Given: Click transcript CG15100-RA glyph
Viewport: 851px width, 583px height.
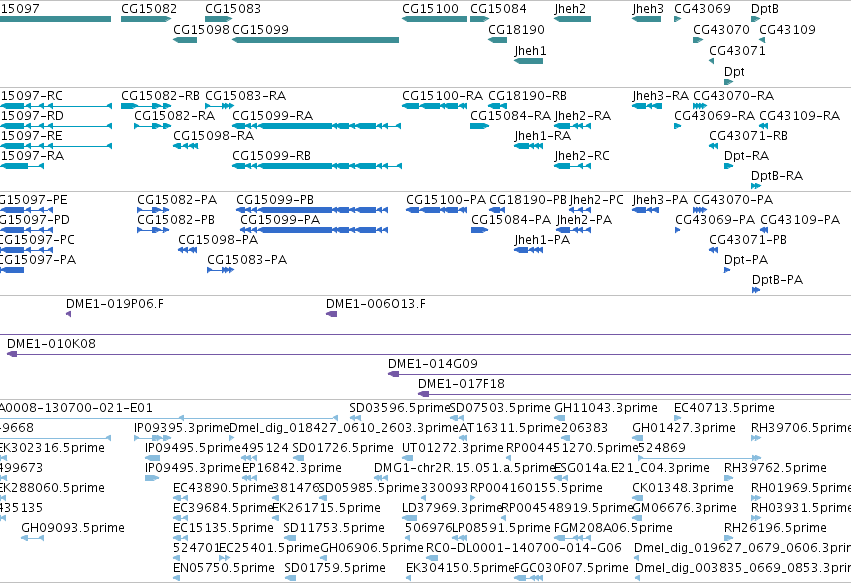Looking at the screenshot, I should (434, 106).
